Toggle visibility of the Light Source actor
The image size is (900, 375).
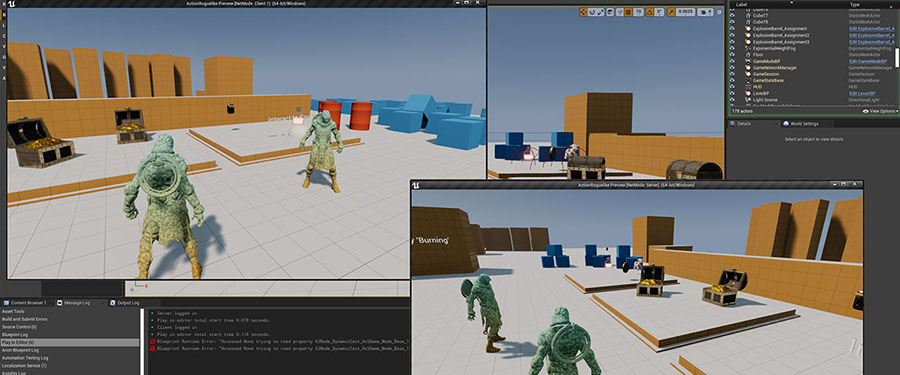pyautogui.click(x=732, y=100)
